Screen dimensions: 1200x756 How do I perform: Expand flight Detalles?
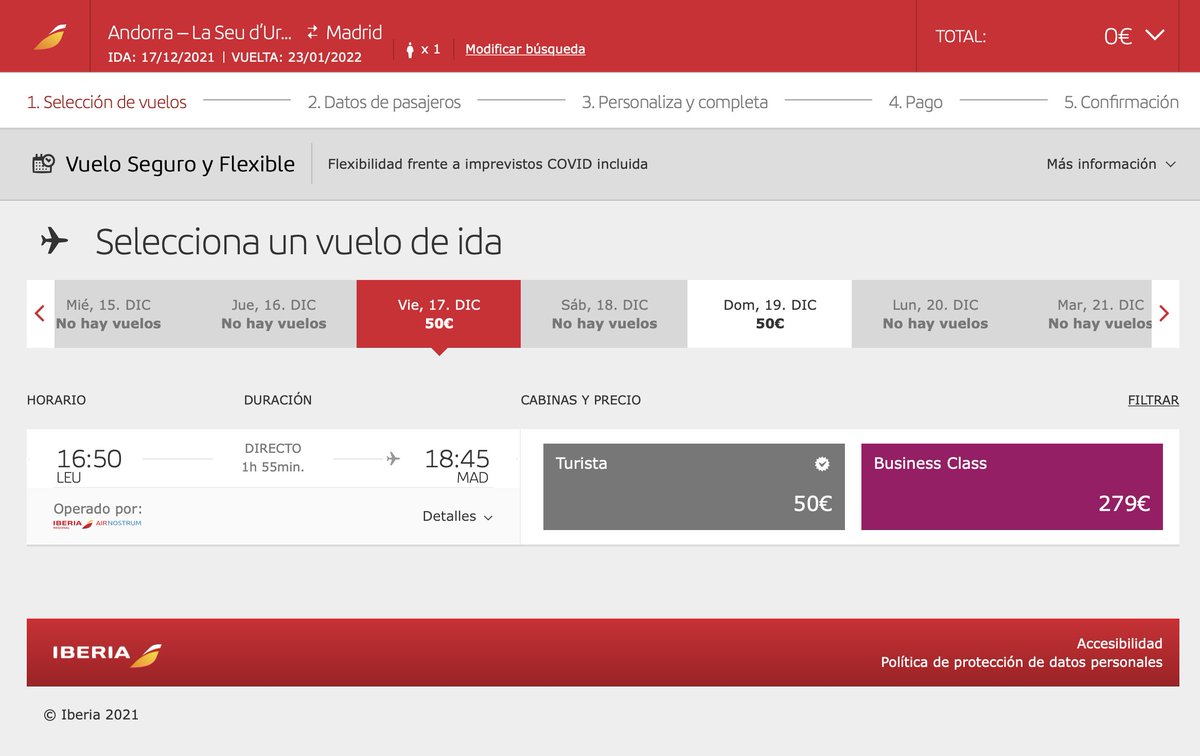(458, 517)
